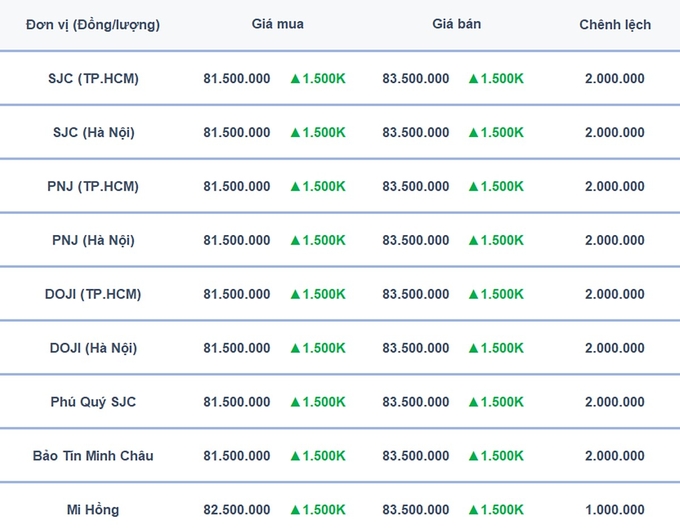Select PNJ (TP.HCM) difference 2.000.000
The image size is (680, 530).
click(615, 186)
